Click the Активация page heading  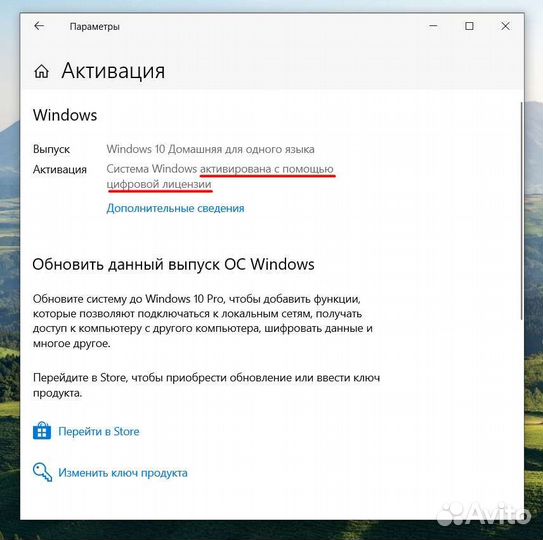coord(113,71)
